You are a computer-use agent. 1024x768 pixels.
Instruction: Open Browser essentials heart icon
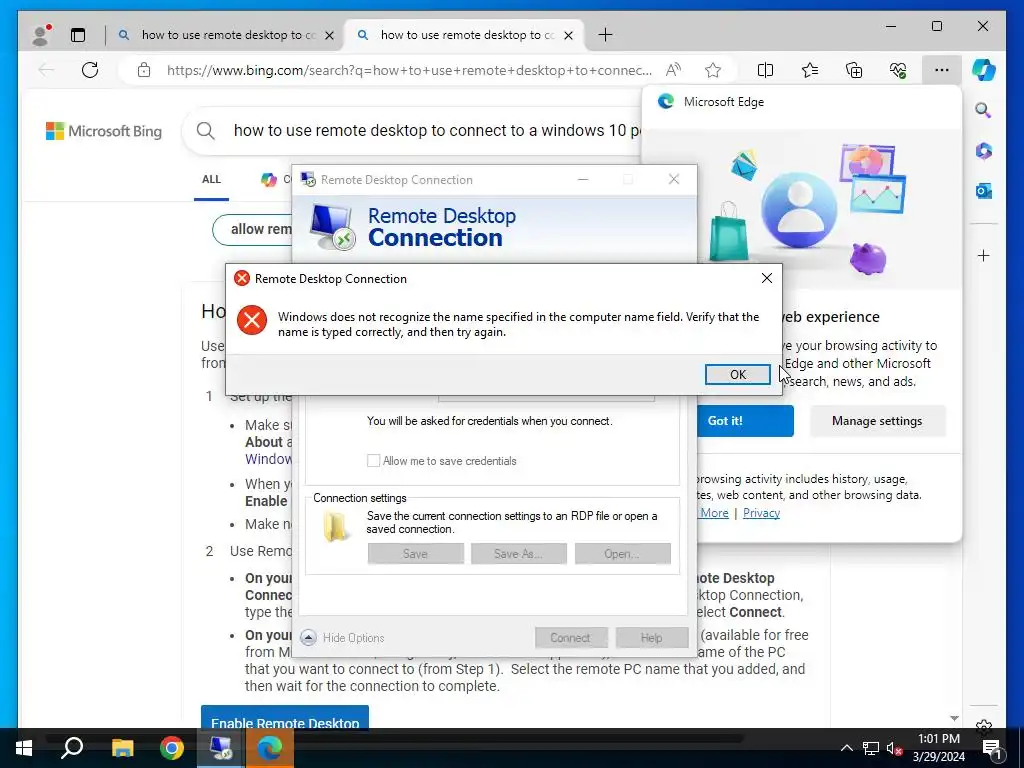tap(898, 70)
